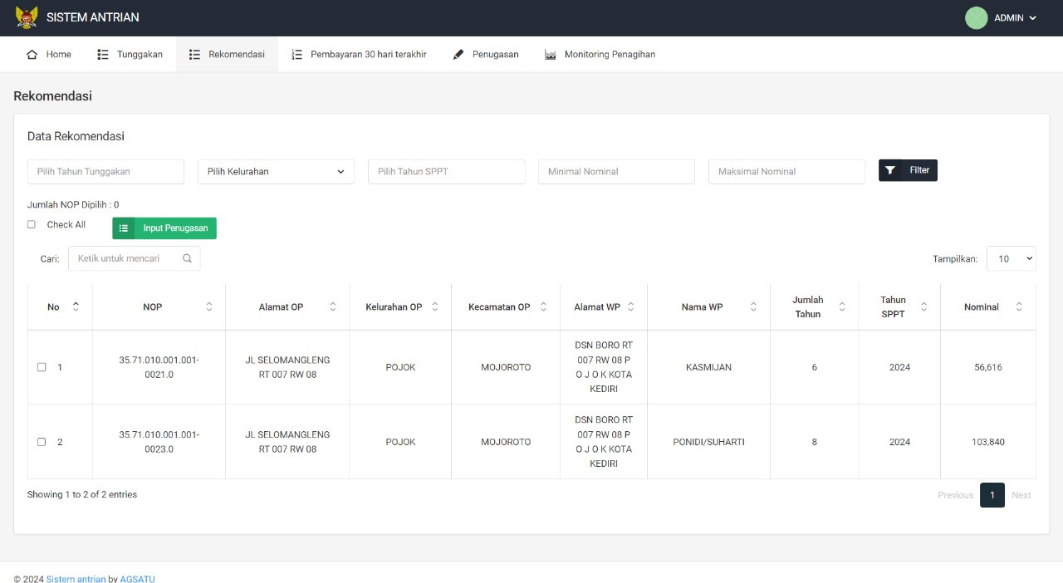Viewport: 1063px width, 583px height.
Task: Click the Maksimal Nominal field
Action: (x=786, y=172)
